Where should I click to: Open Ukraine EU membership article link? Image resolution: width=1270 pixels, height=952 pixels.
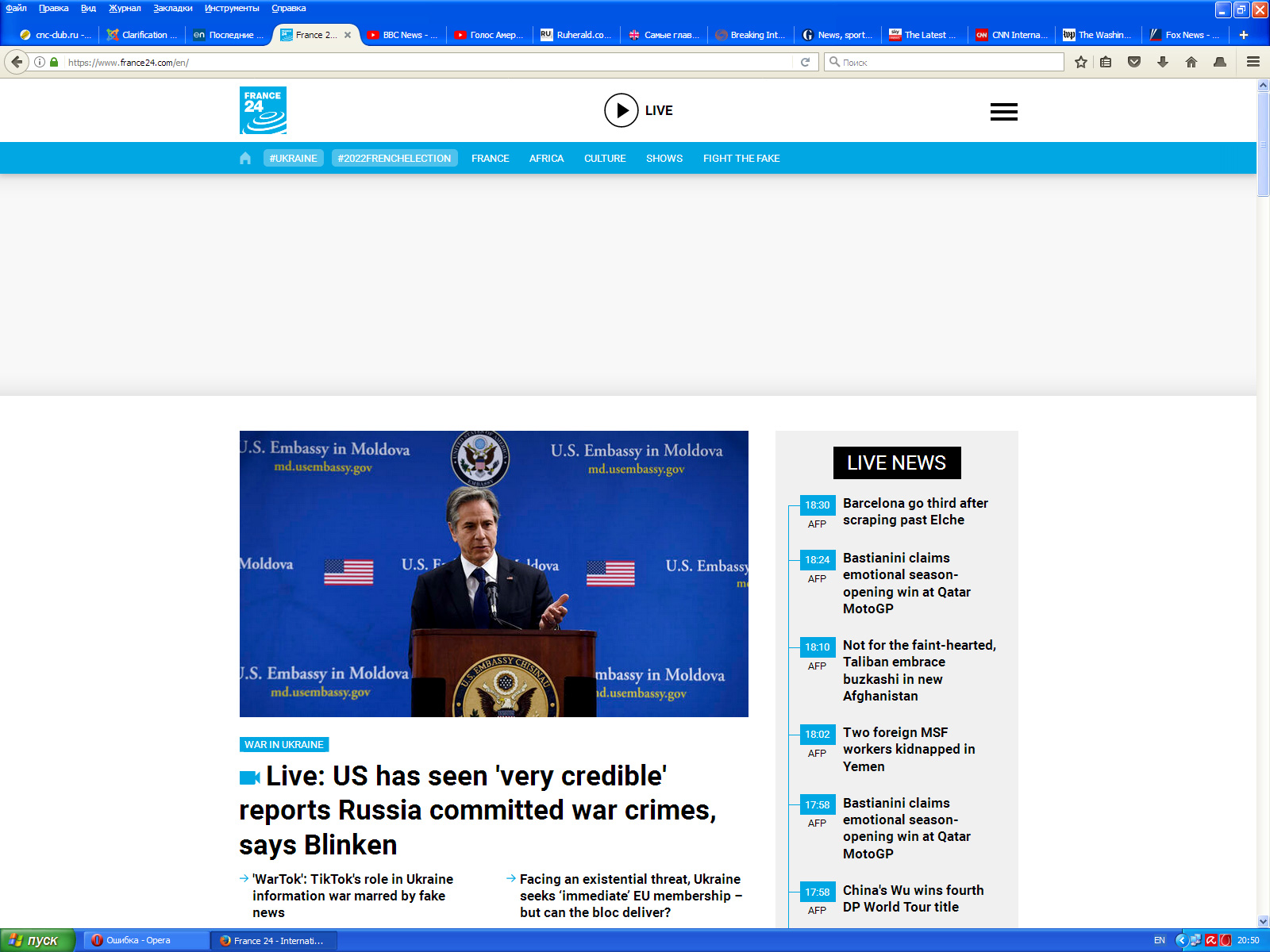[x=631, y=896]
